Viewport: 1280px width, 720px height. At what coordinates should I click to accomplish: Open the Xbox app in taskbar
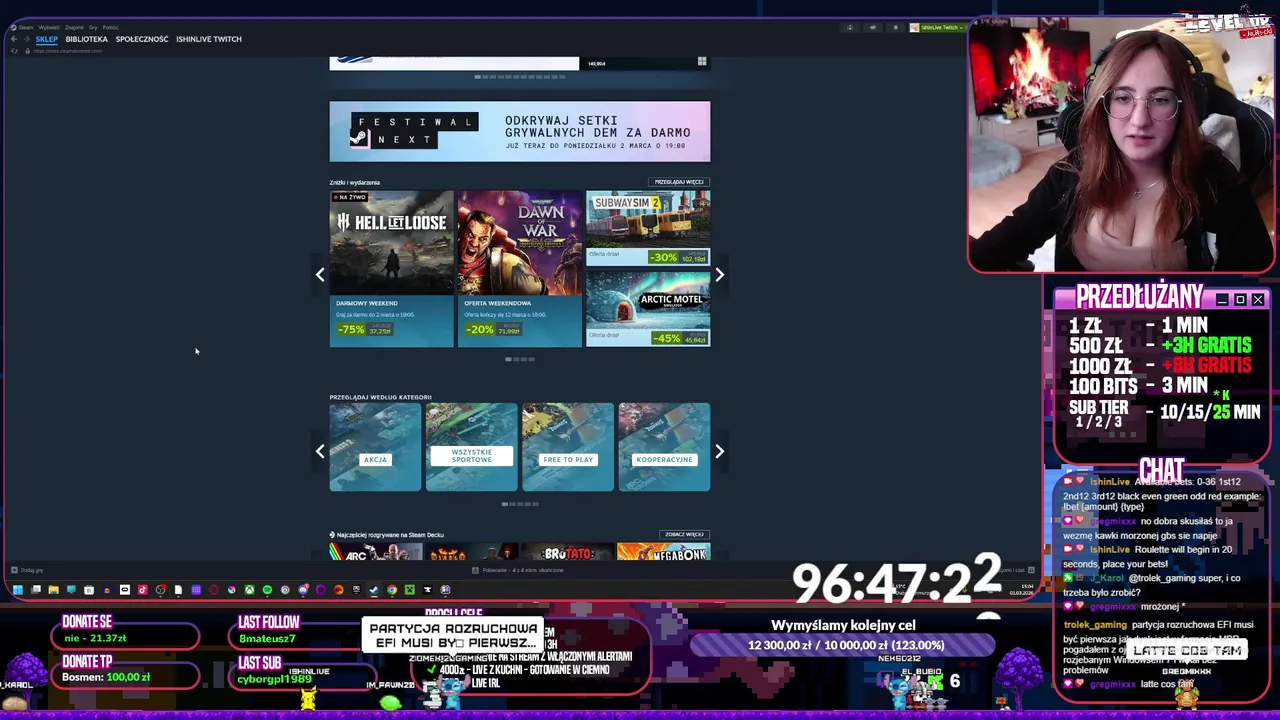(x=249, y=590)
